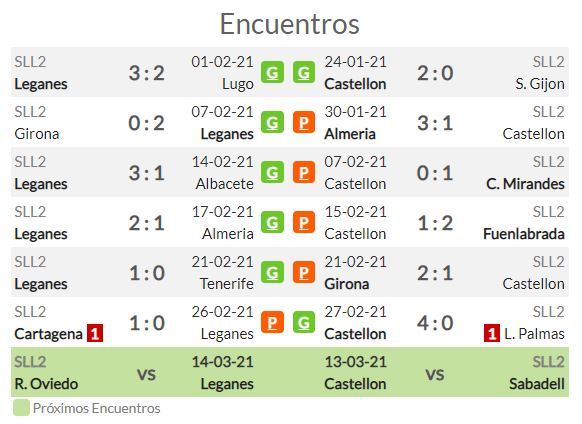Click orange P badge for Cartagena vs Leganes
This screenshot has width=582, height=424.
(272, 322)
